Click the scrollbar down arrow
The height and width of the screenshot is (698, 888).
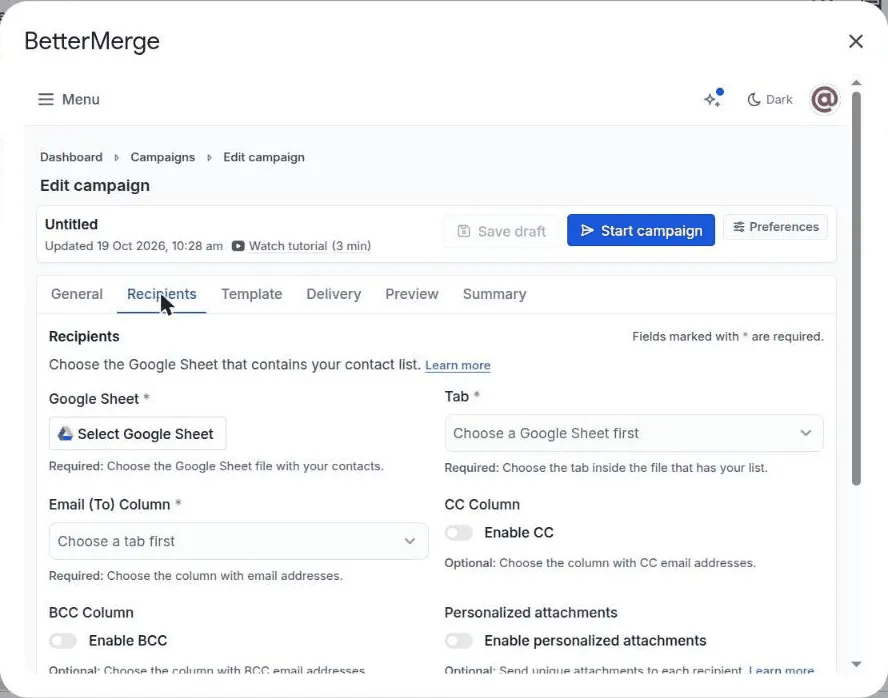click(x=856, y=664)
